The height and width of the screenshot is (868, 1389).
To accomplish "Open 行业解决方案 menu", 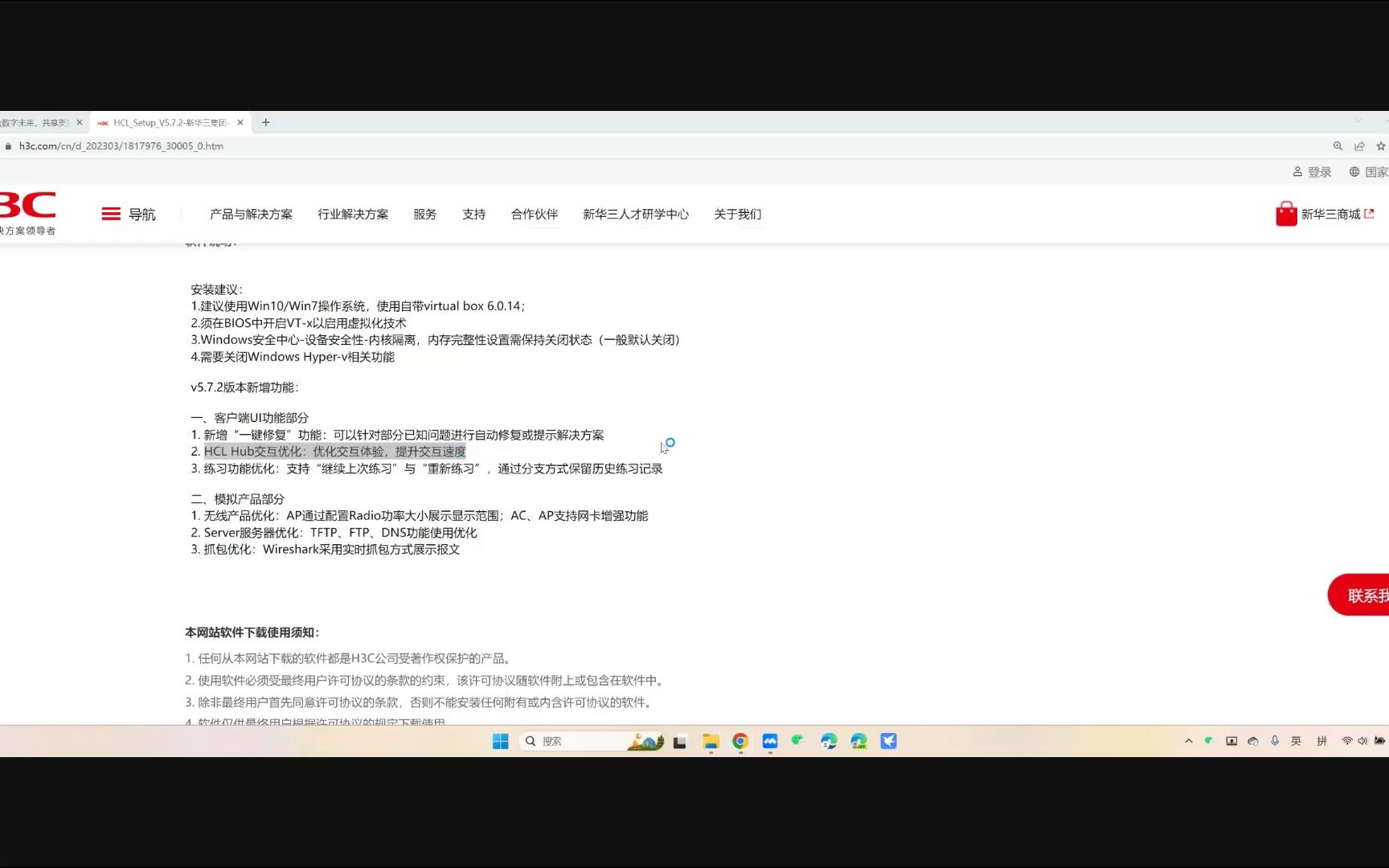I will [x=353, y=215].
